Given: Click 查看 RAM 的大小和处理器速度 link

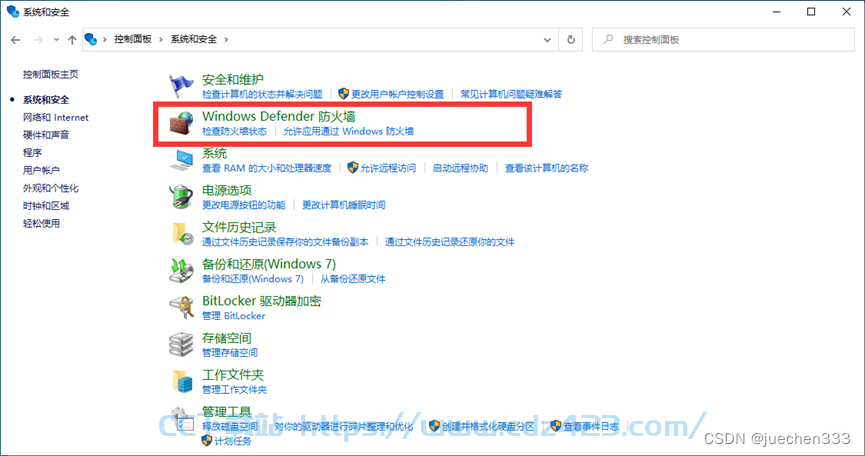Looking at the screenshot, I should pyautogui.click(x=267, y=168).
